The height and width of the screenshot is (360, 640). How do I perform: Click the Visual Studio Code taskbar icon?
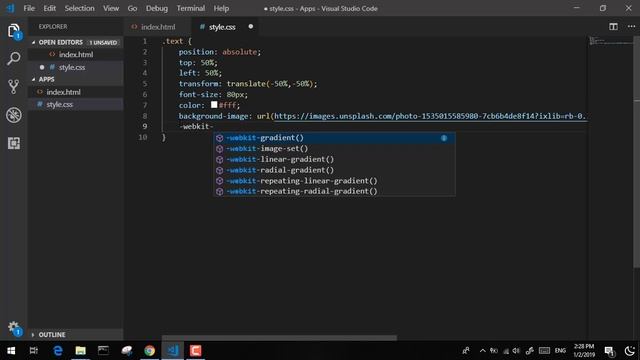pyautogui.click(x=173, y=351)
